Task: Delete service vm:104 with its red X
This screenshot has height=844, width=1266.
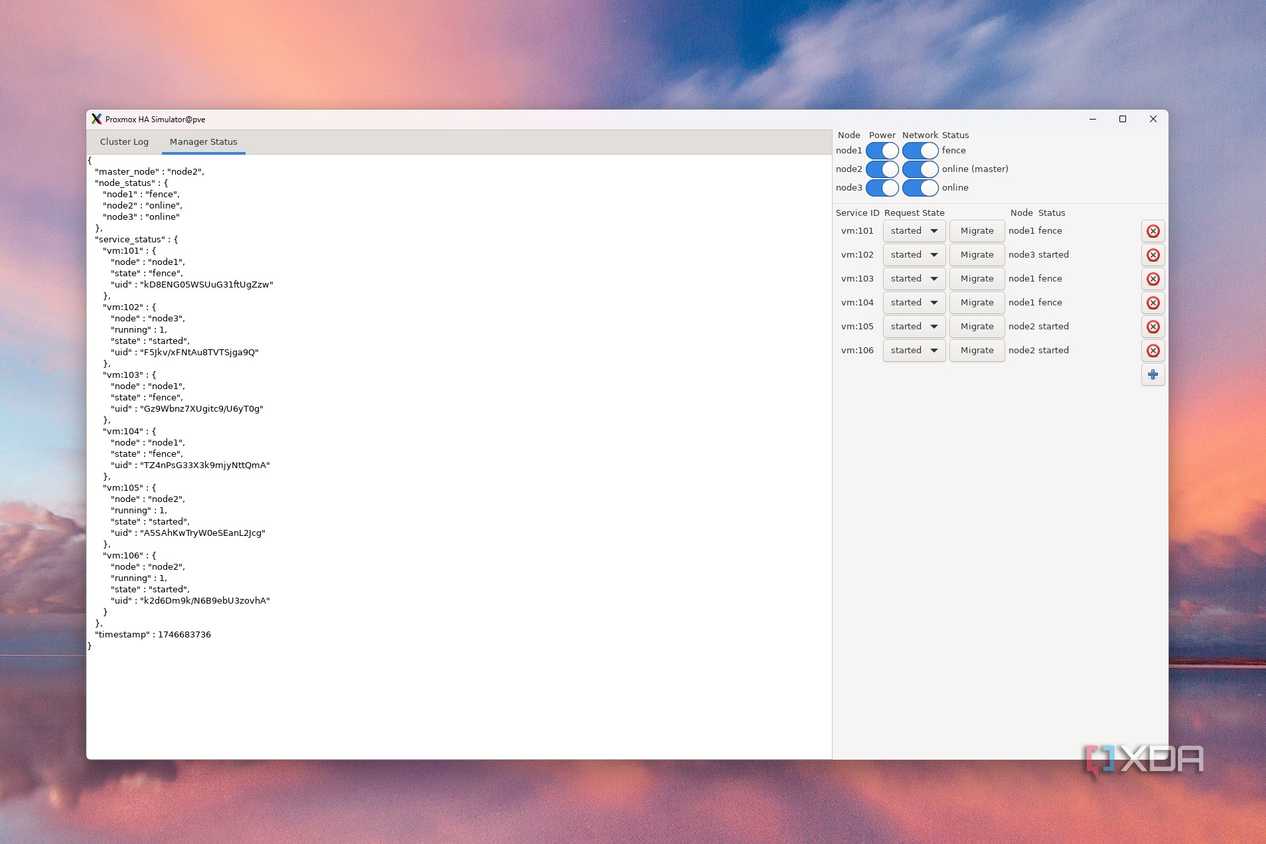Action: (1153, 303)
